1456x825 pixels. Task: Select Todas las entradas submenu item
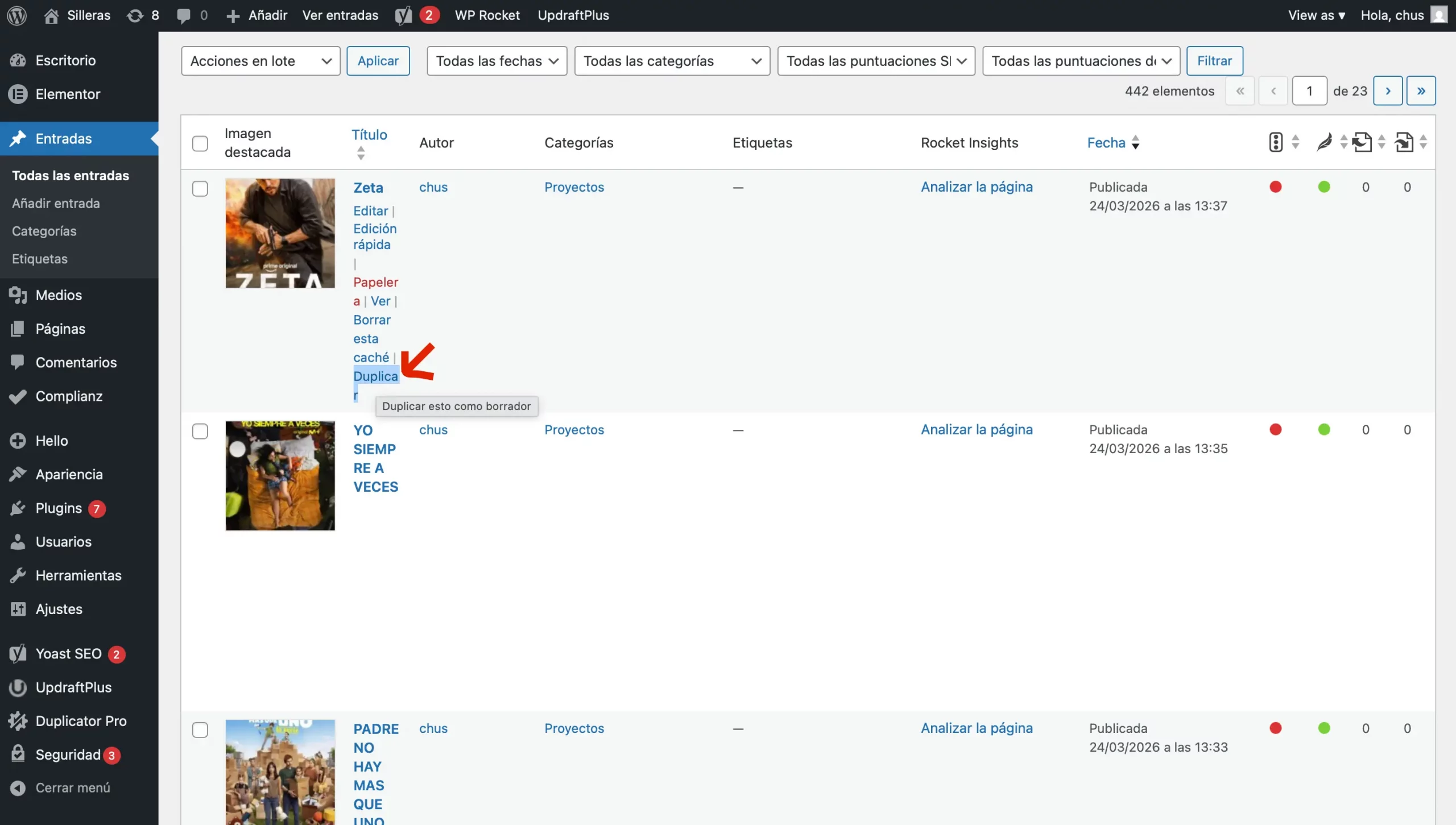coord(71,176)
